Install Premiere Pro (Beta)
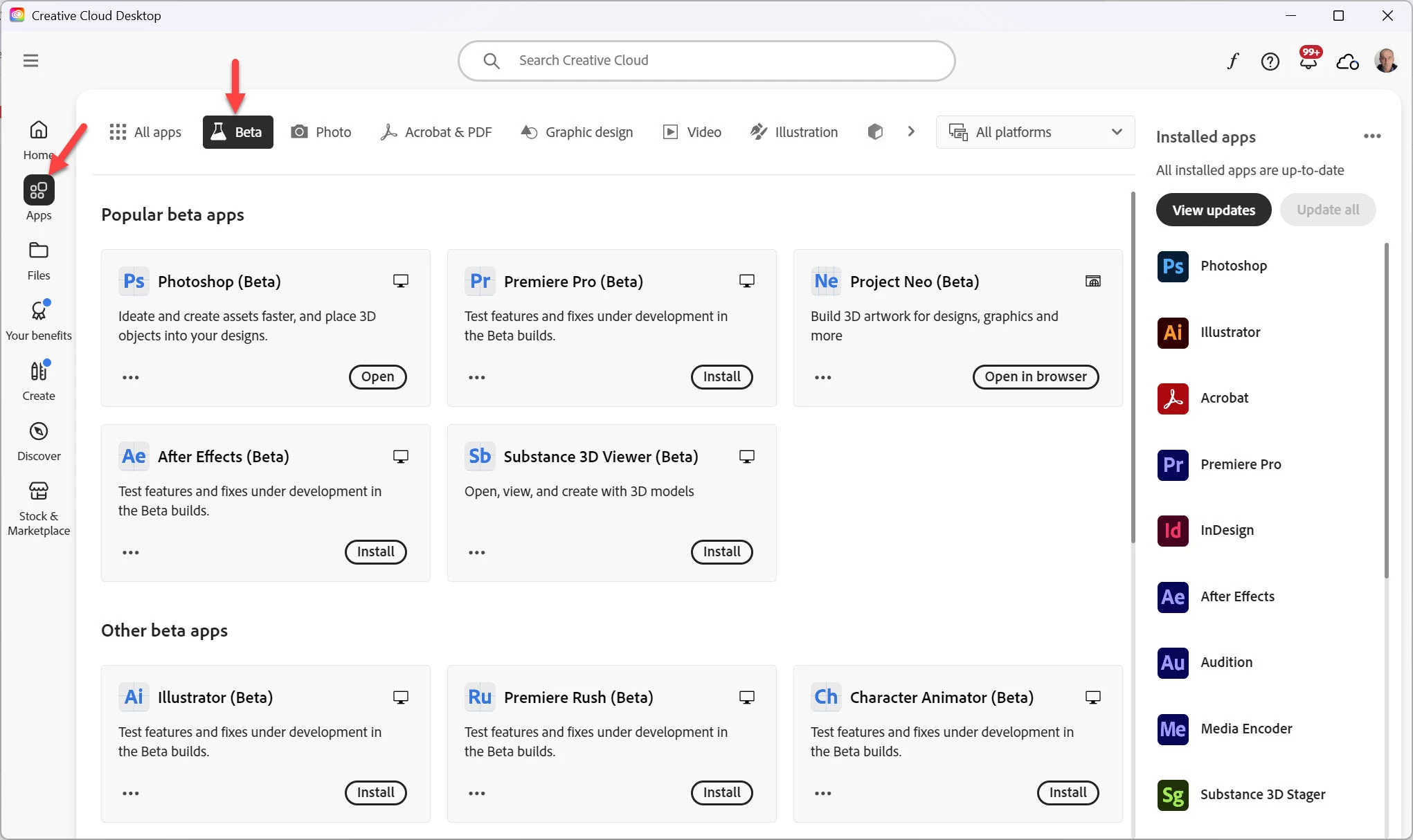Image resolution: width=1413 pixels, height=840 pixels. pyautogui.click(x=721, y=377)
